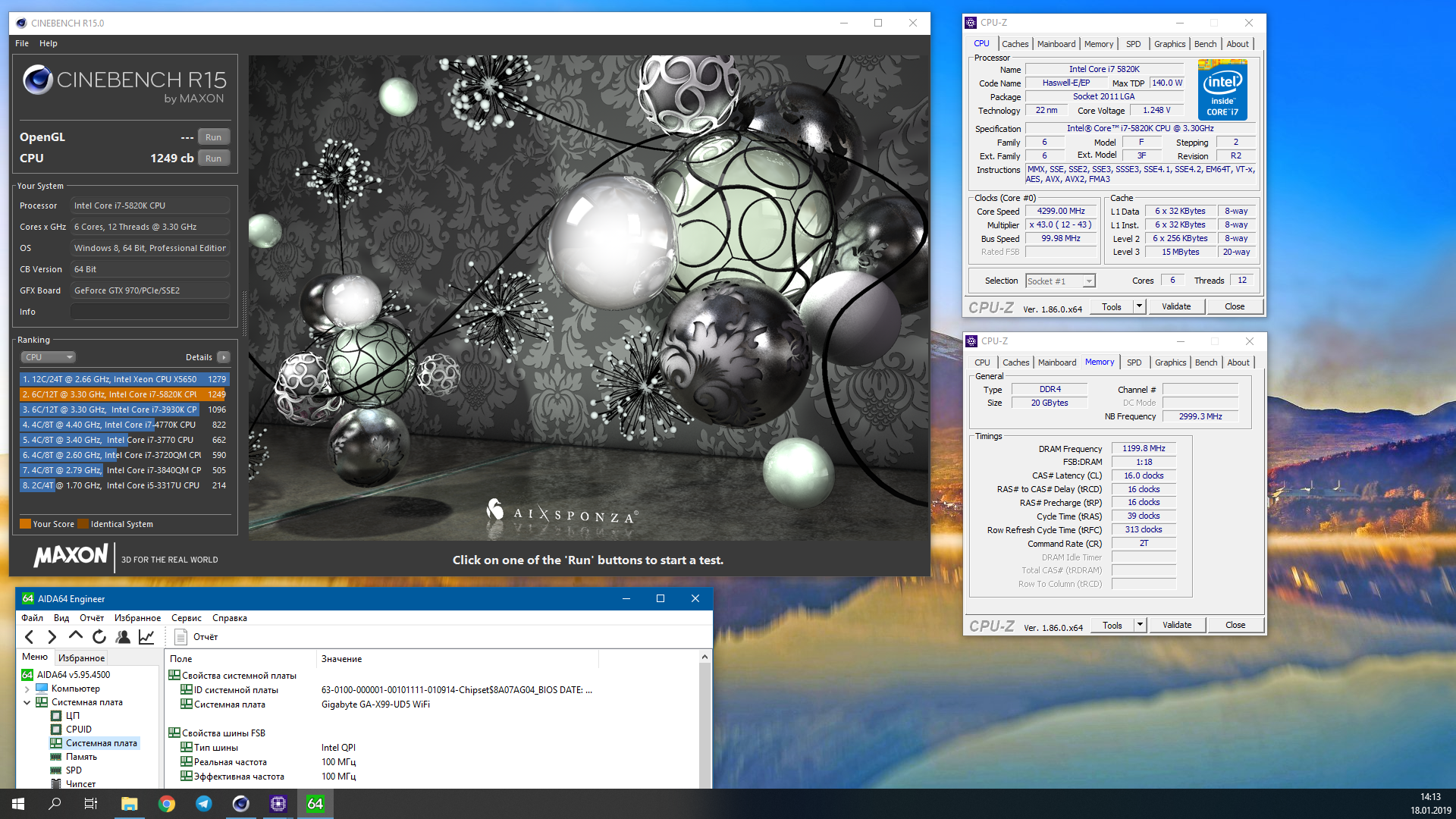
Task: Click Close button in the lower CPU-Z window
Action: [x=1235, y=625]
